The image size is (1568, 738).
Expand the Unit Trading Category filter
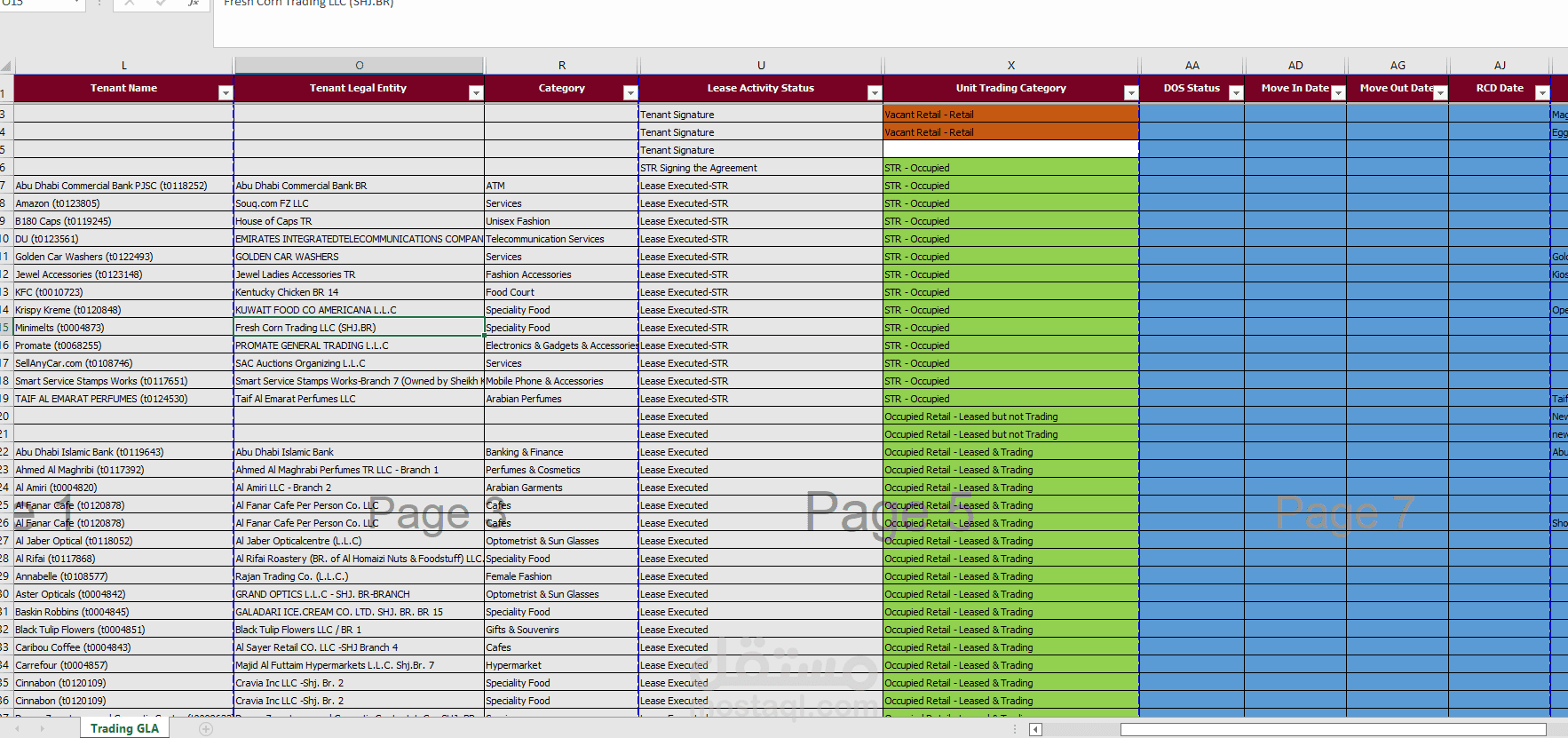click(1130, 93)
